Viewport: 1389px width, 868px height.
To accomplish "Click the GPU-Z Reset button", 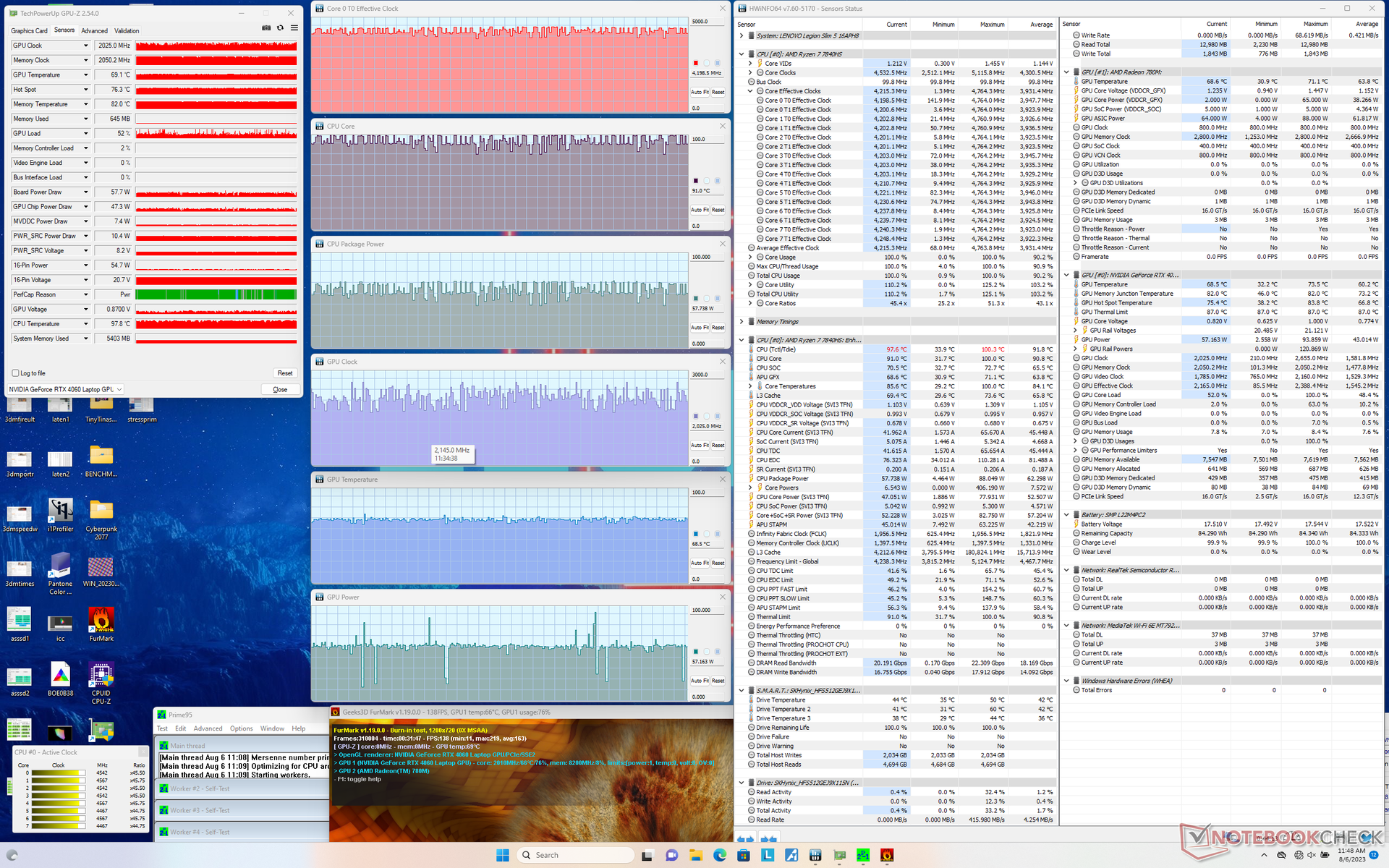I will tap(285, 373).
